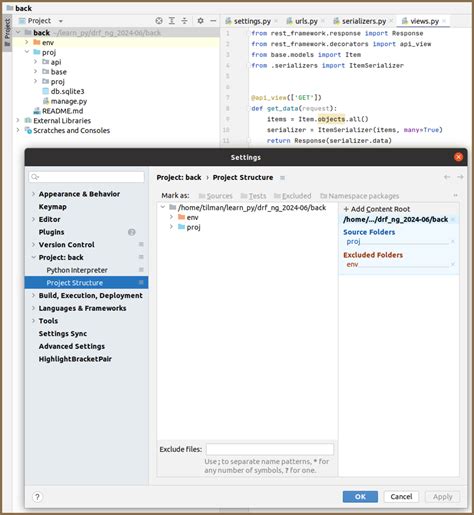Screen dimensions: 474x515
Task: Click the Select Opened File target icon
Action: coord(159,21)
